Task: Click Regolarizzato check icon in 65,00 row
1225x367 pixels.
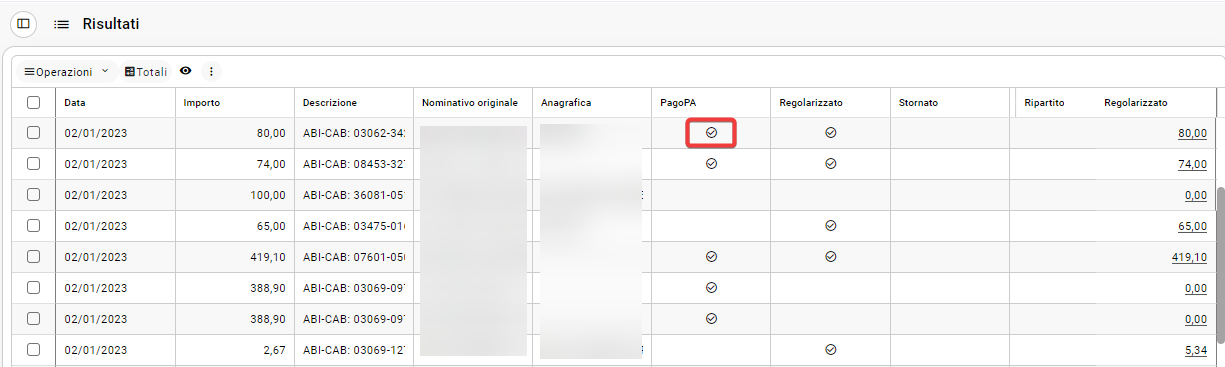Action: click(x=830, y=225)
